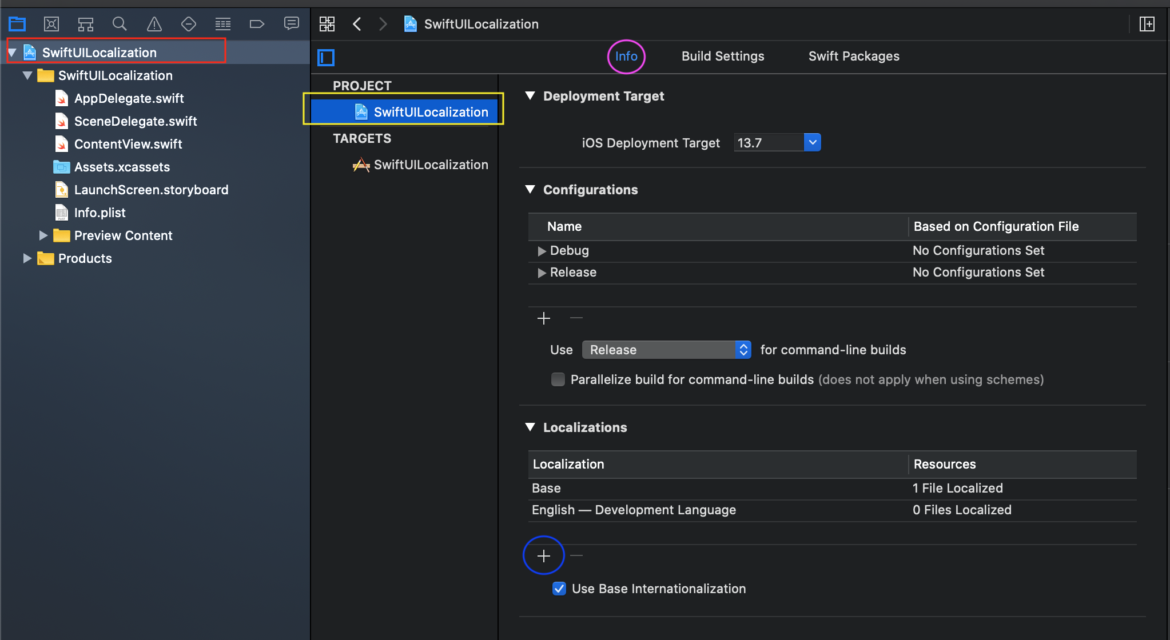Switch to the Build Settings tab
Viewport: 1170px width, 640px height.
click(722, 56)
